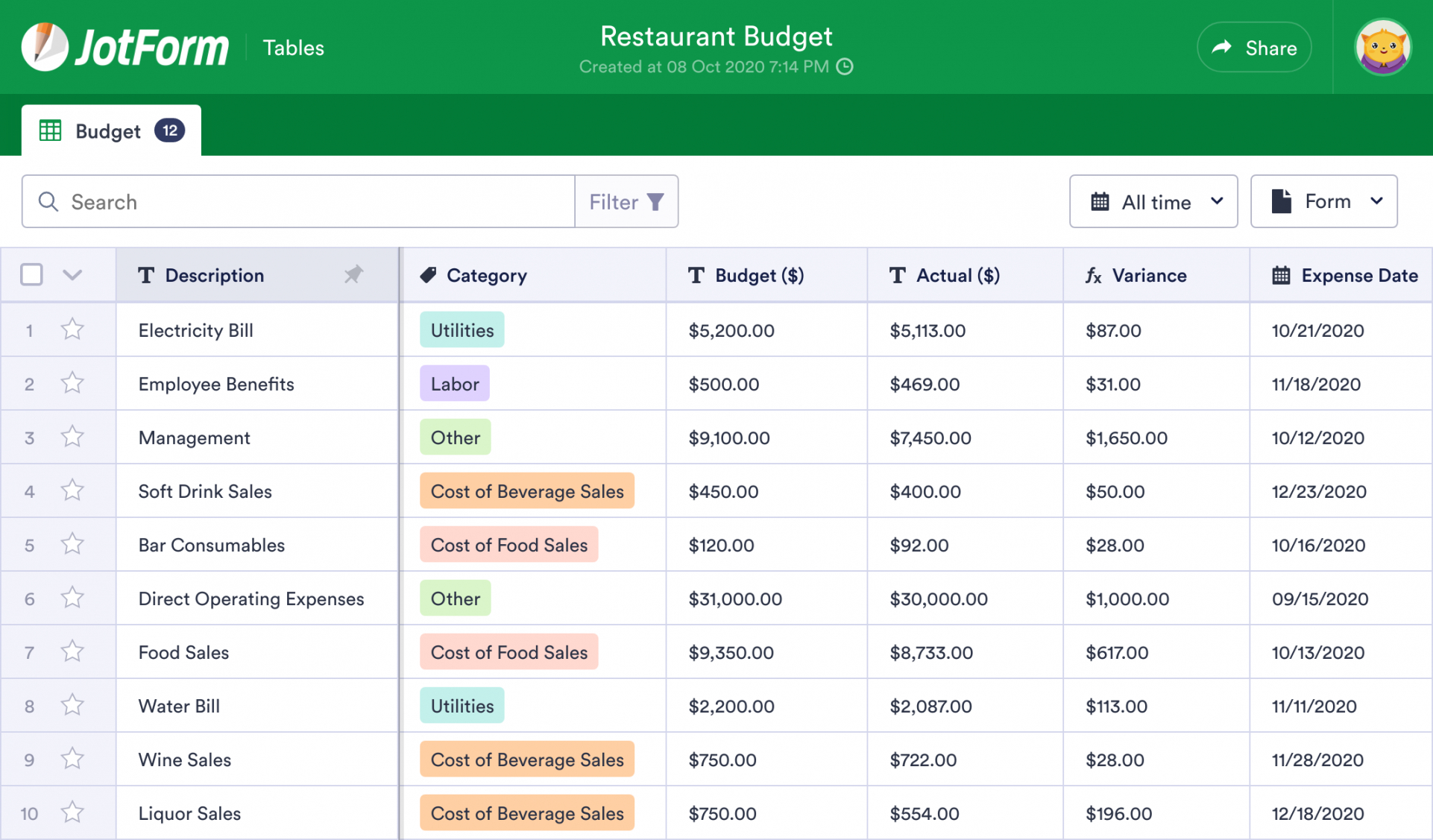Select the Labor category tag
This screenshot has height=840, width=1433.
455,384
